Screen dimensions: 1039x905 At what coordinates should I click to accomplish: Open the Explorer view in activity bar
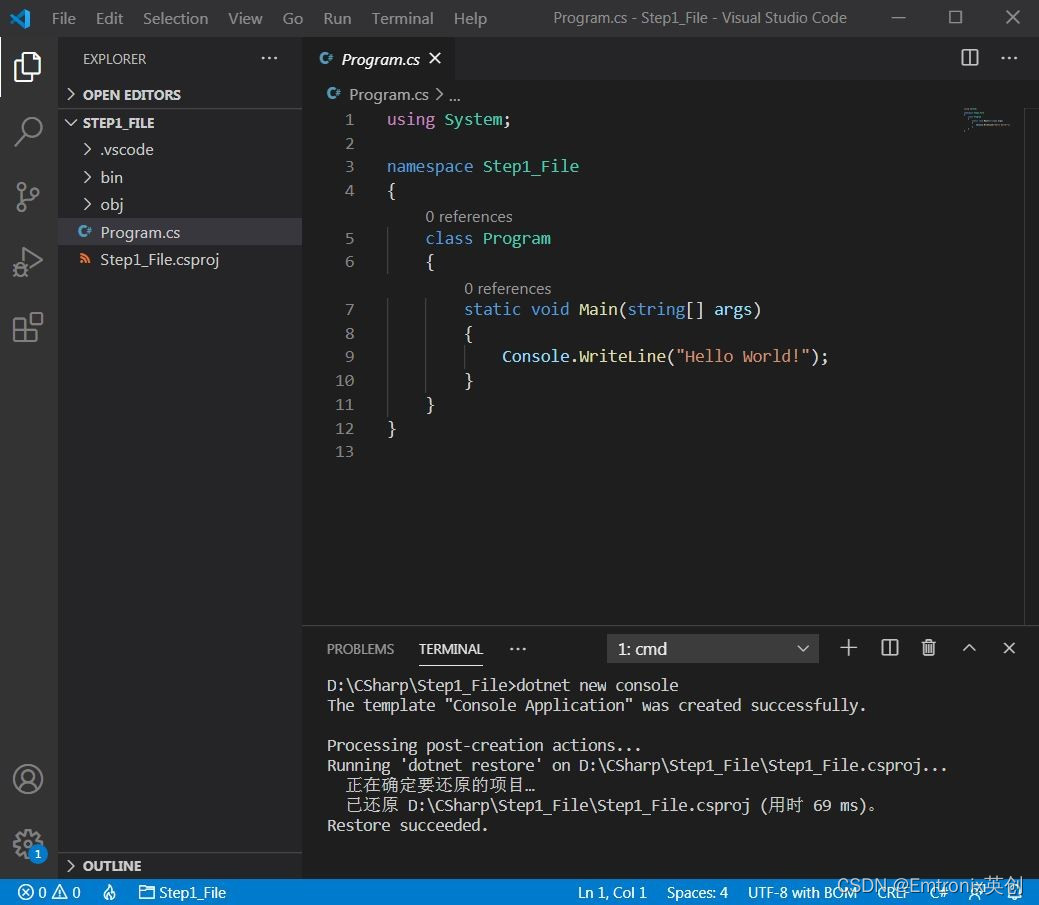point(28,67)
